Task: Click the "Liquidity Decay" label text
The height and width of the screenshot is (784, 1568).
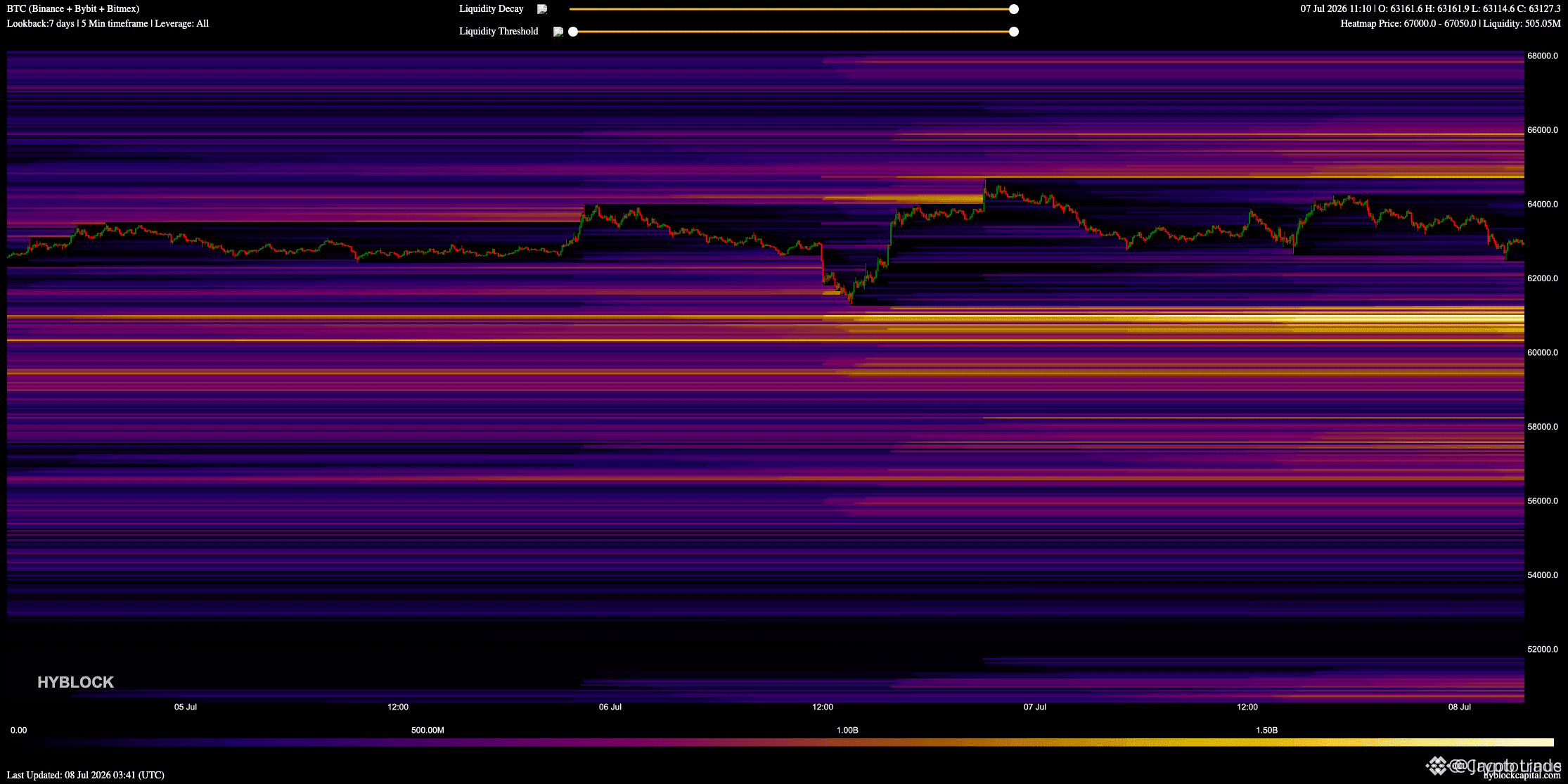Action: tap(491, 8)
